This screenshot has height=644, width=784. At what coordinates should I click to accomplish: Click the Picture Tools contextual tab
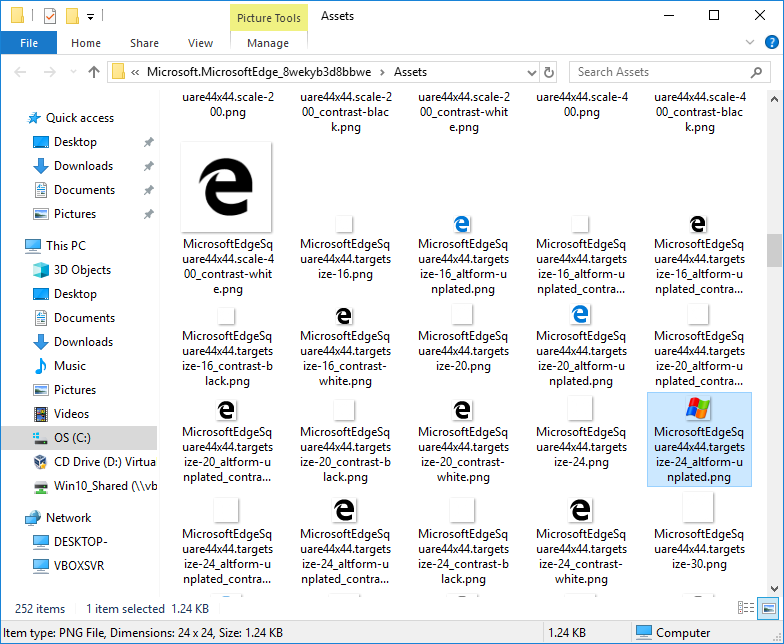[x=268, y=18]
